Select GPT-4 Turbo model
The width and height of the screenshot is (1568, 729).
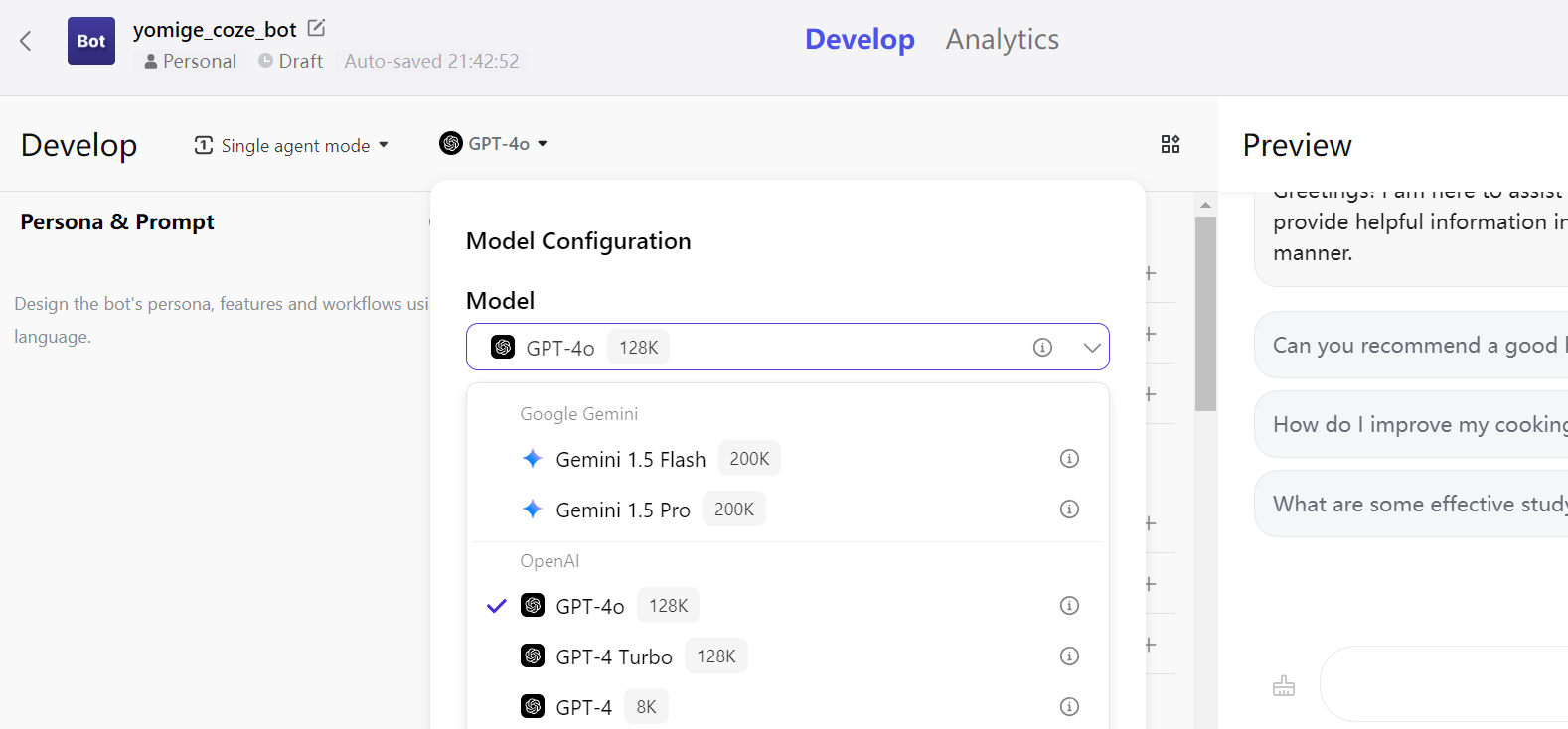point(788,656)
